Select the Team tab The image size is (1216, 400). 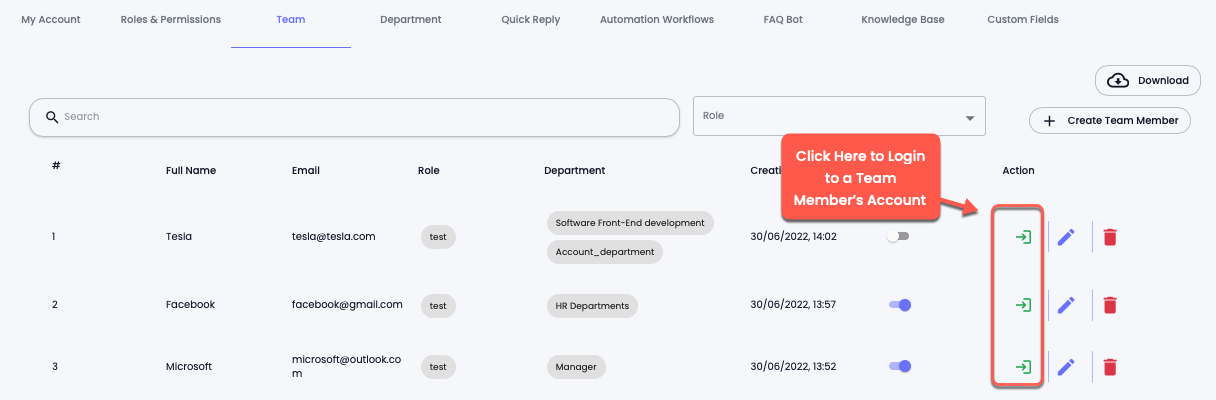[291, 20]
